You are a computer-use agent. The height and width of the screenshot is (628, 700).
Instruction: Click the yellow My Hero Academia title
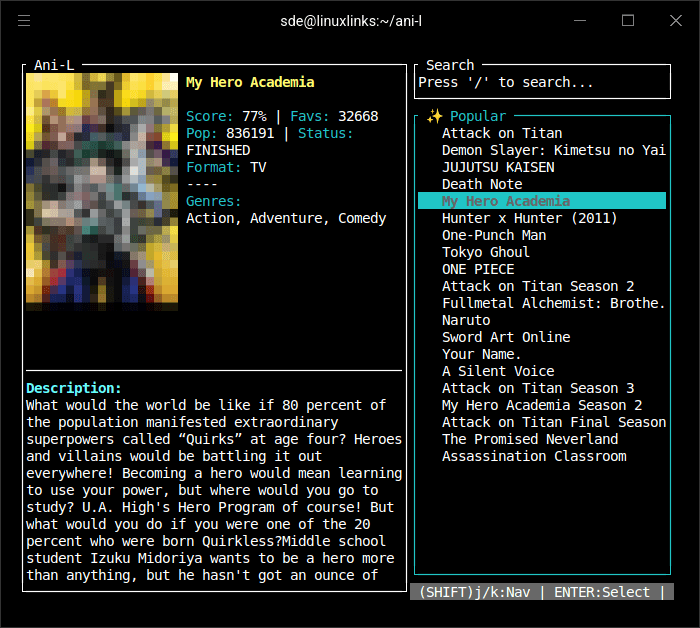pyautogui.click(x=250, y=83)
